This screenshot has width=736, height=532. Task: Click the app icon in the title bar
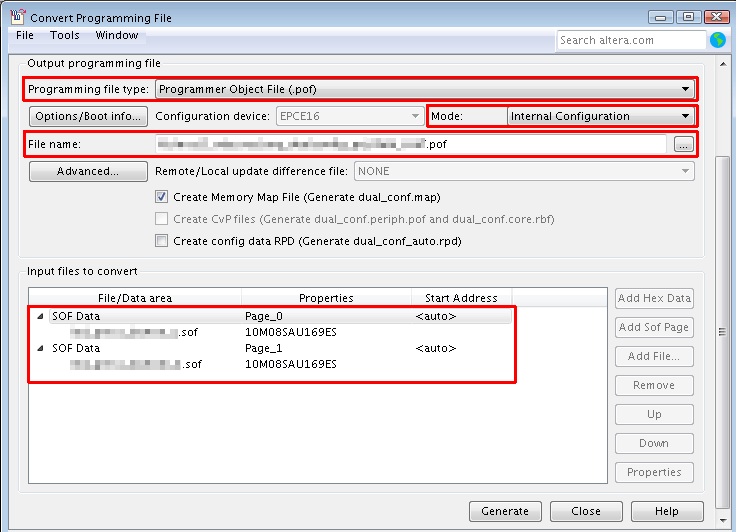coord(17,17)
